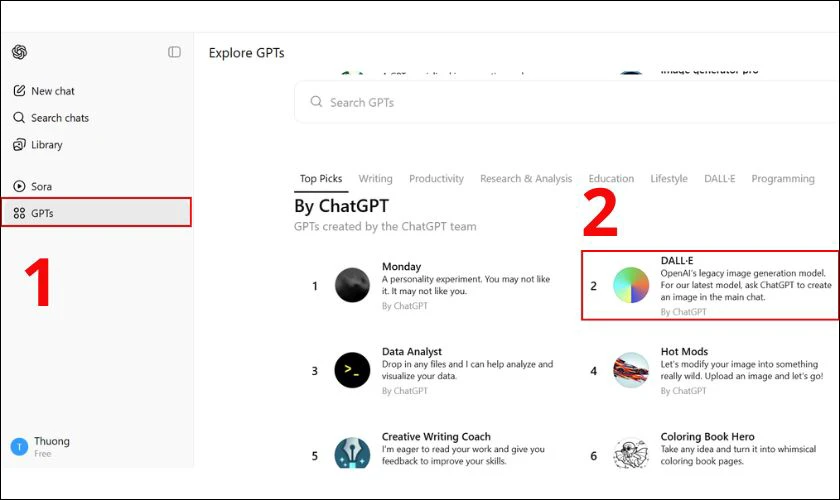840x500 pixels.
Task: Switch to the Research & Analysis tab
Action: pos(526,178)
